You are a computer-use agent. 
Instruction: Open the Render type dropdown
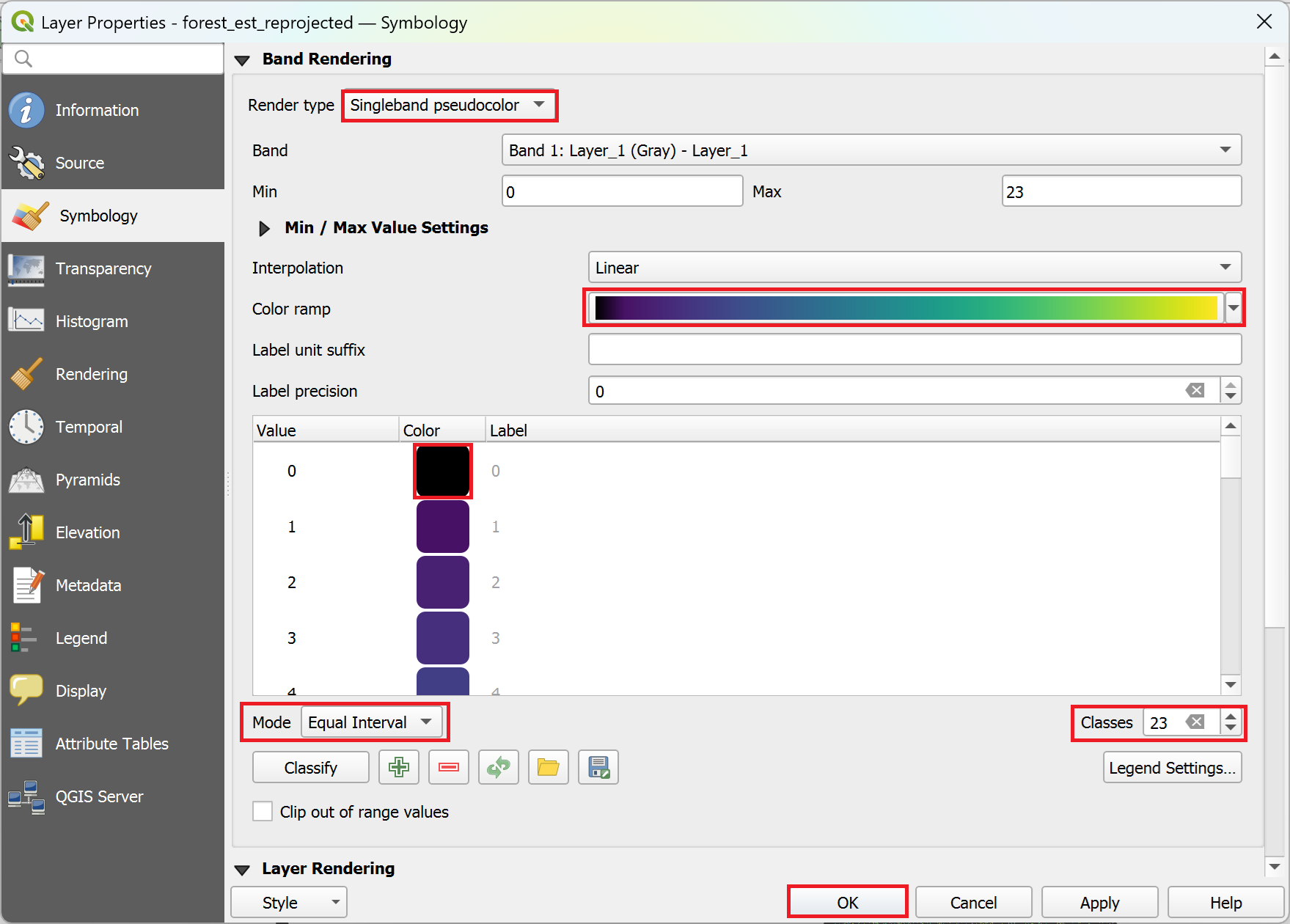pyautogui.click(x=449, y=106)
